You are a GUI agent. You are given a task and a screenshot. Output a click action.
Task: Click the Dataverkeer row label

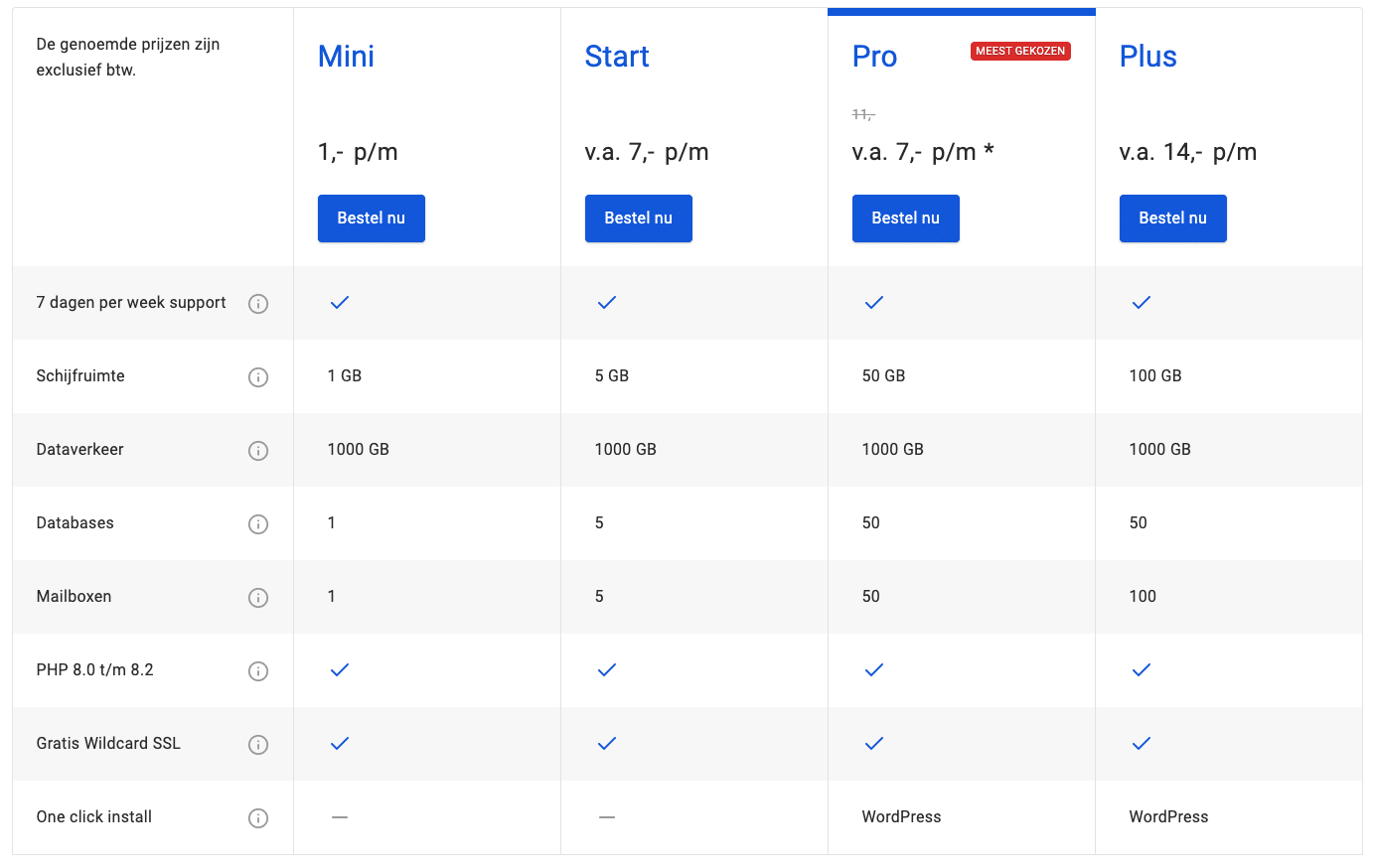point(80,450)
